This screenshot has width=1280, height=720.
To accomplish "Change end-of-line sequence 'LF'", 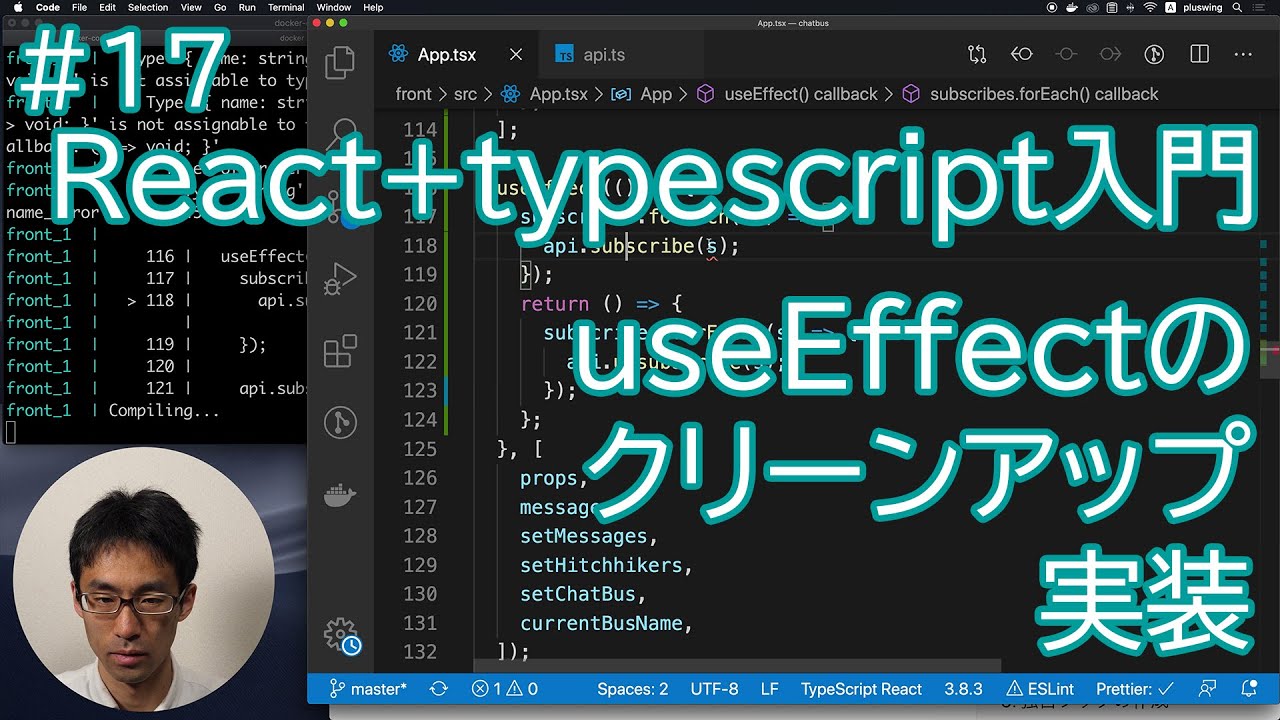I will click(x=770, y=689).
